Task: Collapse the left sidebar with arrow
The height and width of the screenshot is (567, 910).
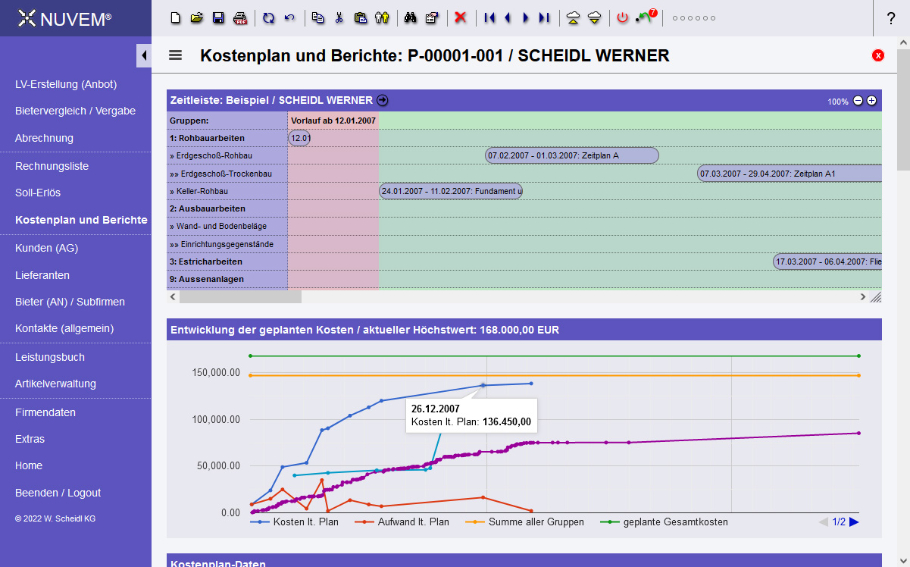Action: (x=143, y=55)
